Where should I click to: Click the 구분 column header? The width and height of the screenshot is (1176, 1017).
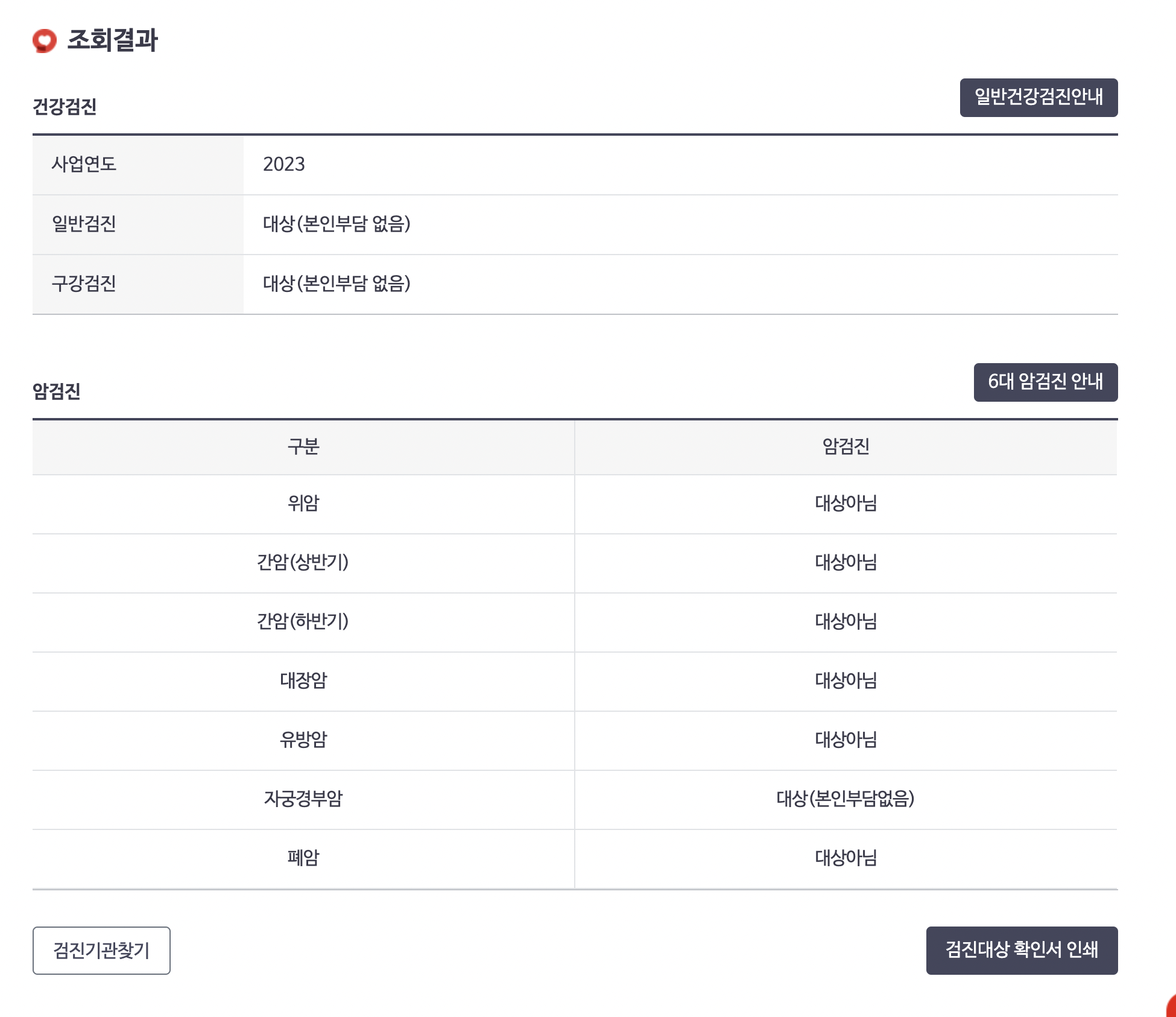click(x=303, y=446)
